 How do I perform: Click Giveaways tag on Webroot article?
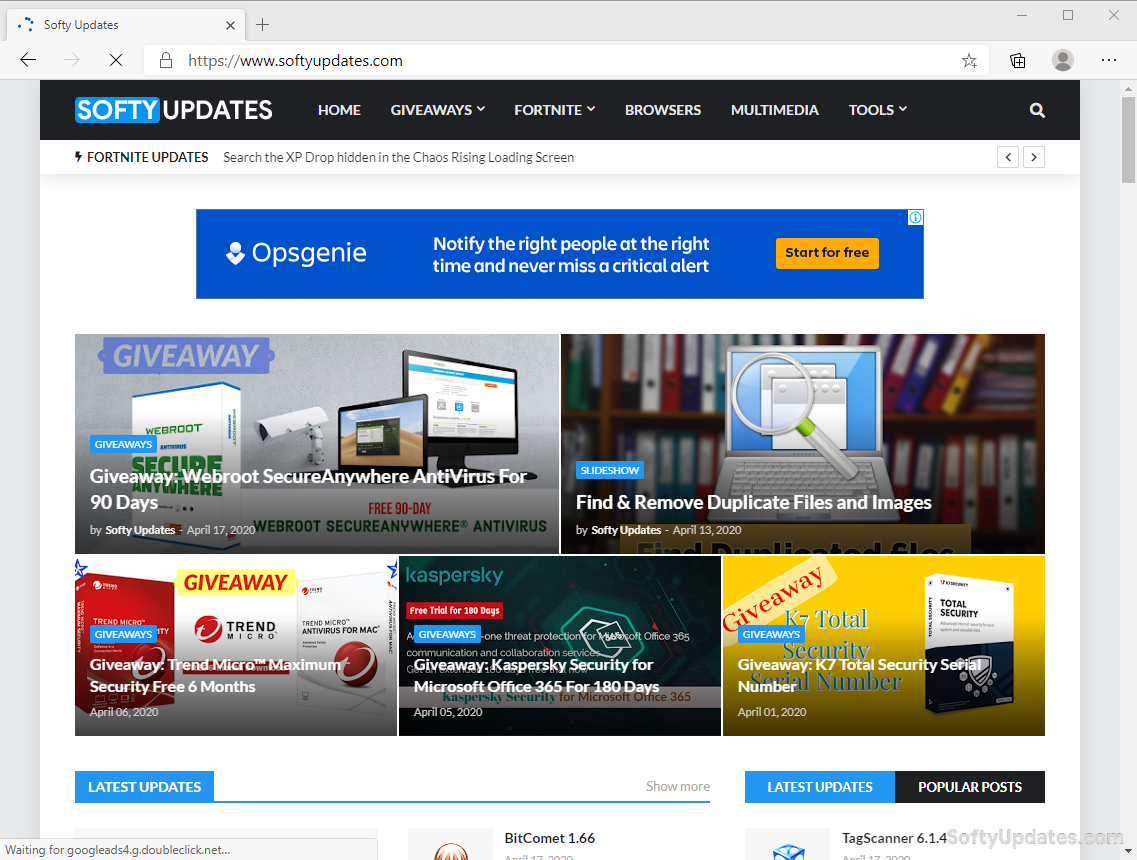point(123,444)
